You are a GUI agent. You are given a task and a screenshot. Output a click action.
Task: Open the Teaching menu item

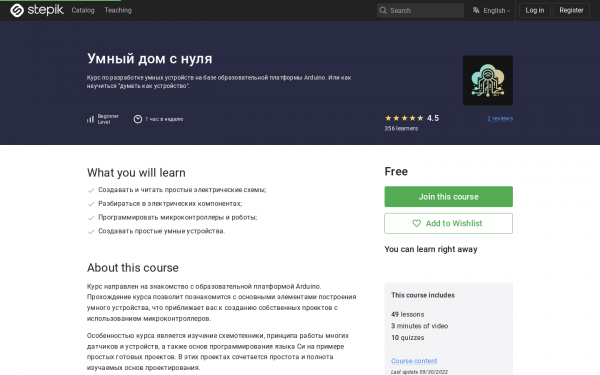point(118,10)
